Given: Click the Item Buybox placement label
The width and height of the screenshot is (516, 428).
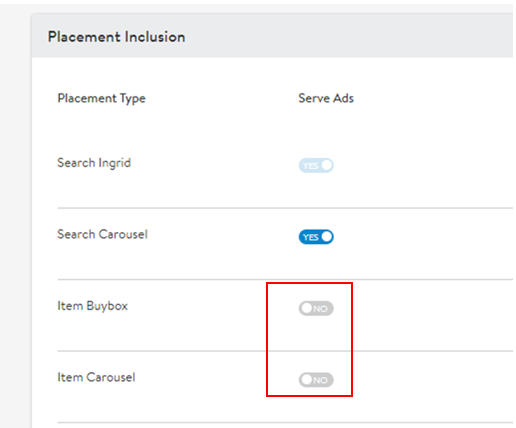Looking at the screenshot, I should point(92,306).
